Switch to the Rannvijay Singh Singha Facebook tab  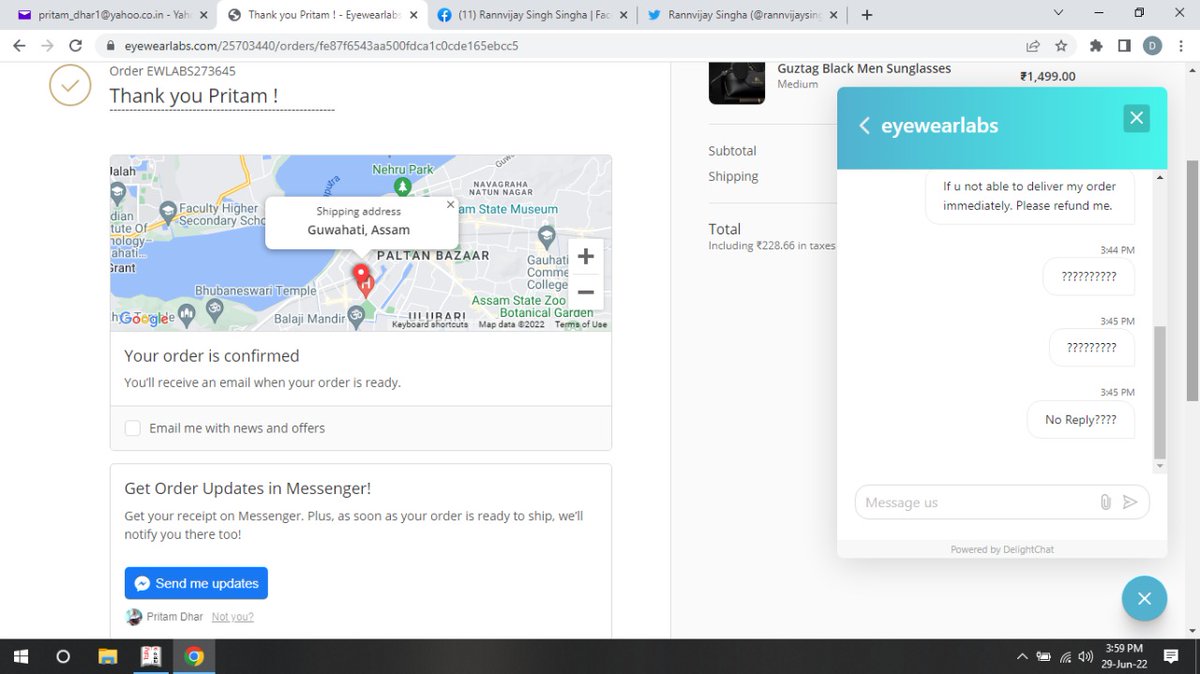pyautogui.click(x=531, y=15)
